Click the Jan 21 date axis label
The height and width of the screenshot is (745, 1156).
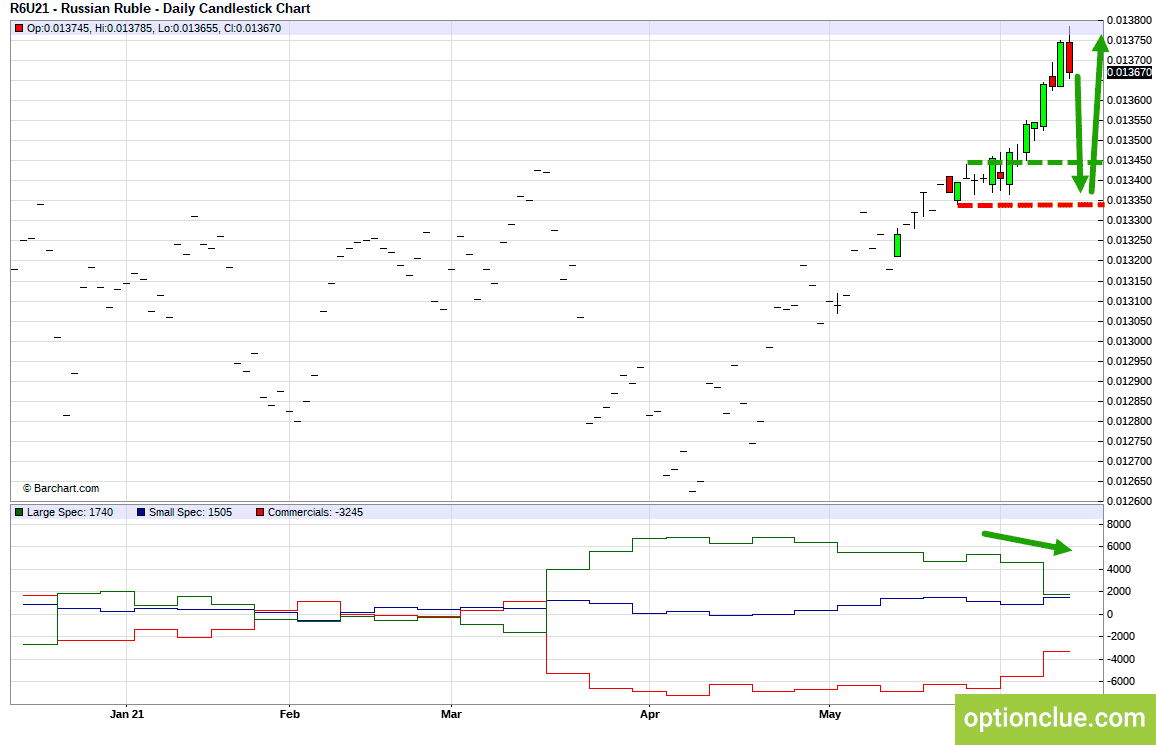[x=127, y=714]
